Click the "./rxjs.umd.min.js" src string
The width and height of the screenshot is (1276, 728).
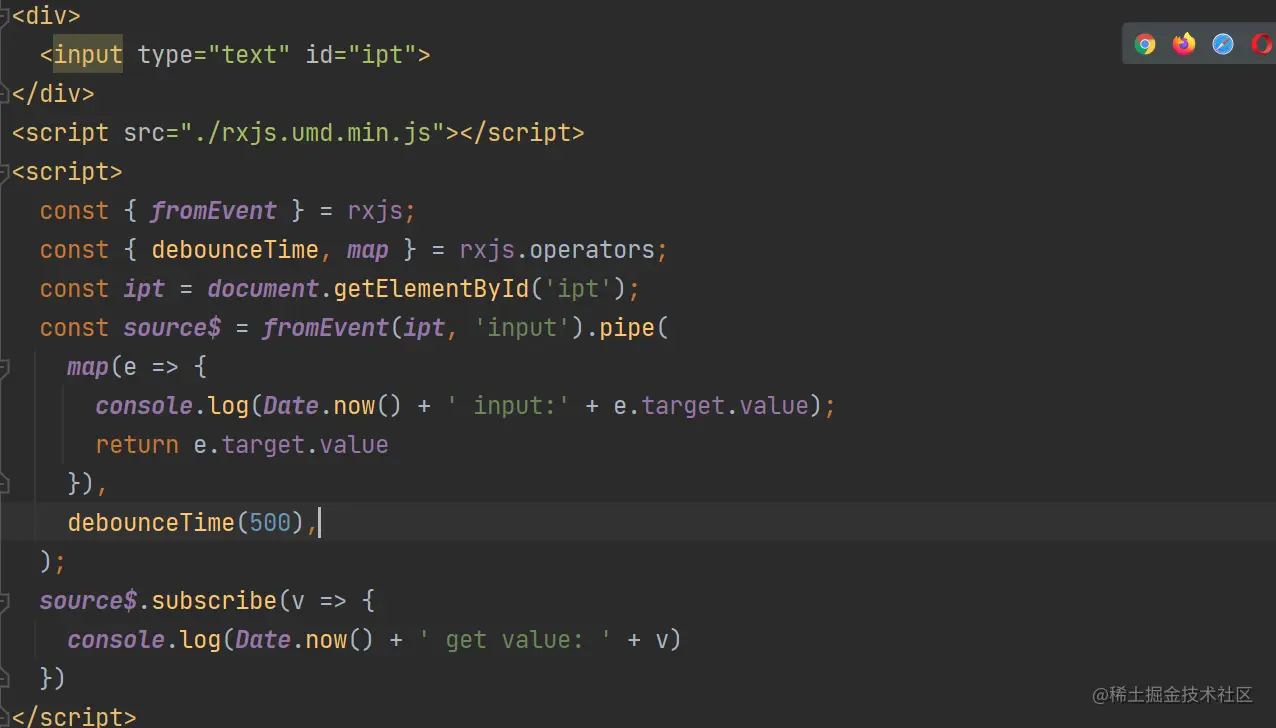pyautogui.click(x=312, y=132)
